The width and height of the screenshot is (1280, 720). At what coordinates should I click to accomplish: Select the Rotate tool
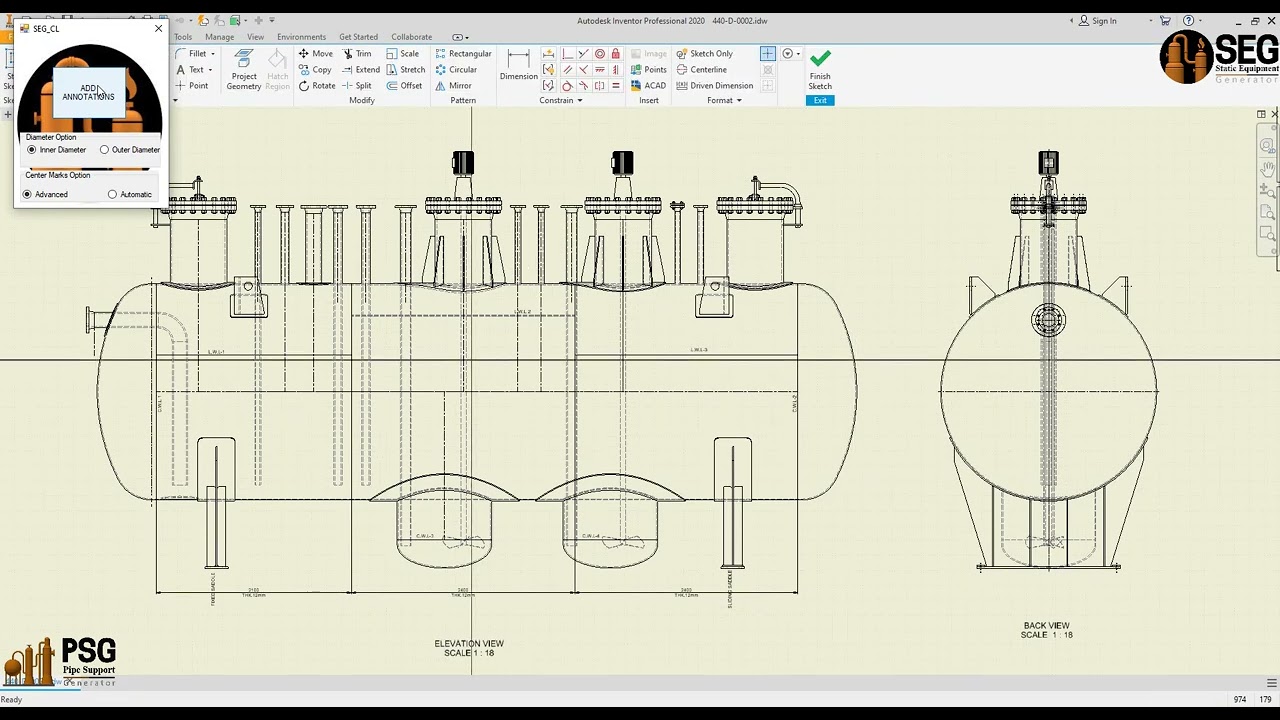point(316,86)
